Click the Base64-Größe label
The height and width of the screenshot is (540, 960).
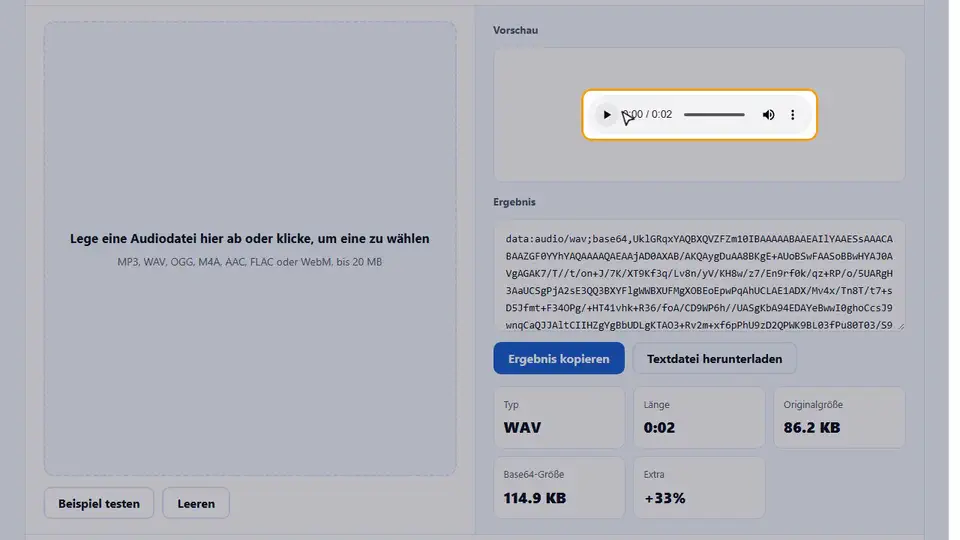533,474
